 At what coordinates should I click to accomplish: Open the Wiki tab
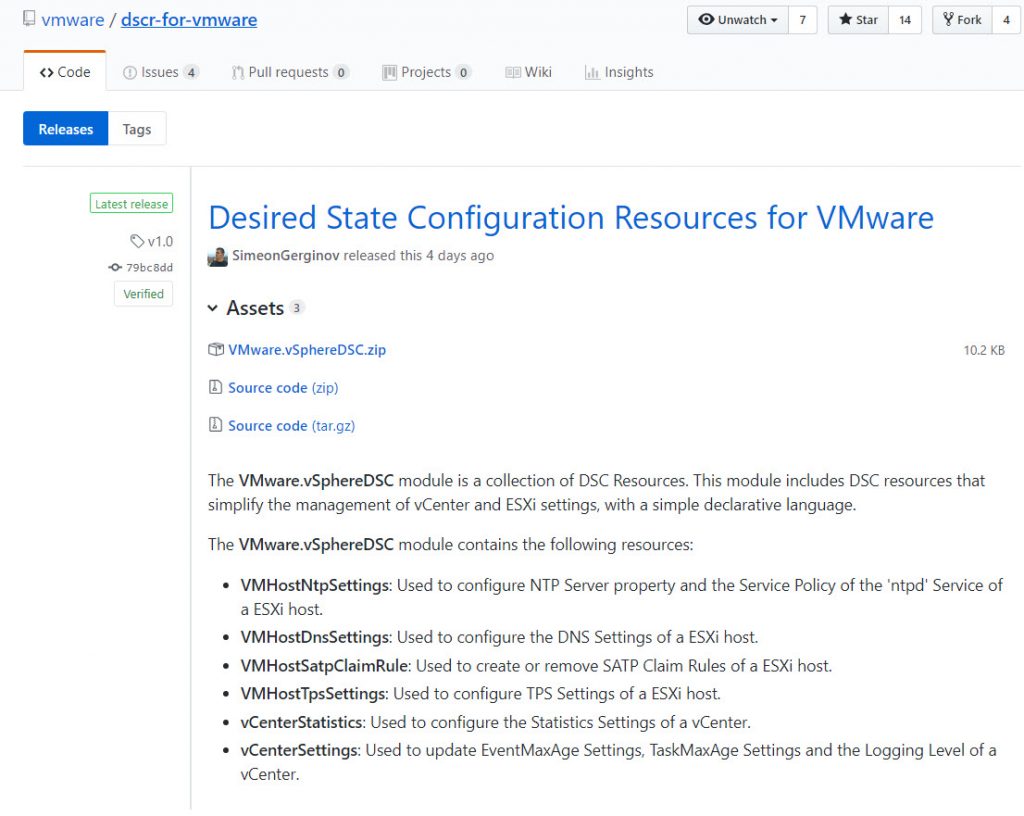[528, 72]
